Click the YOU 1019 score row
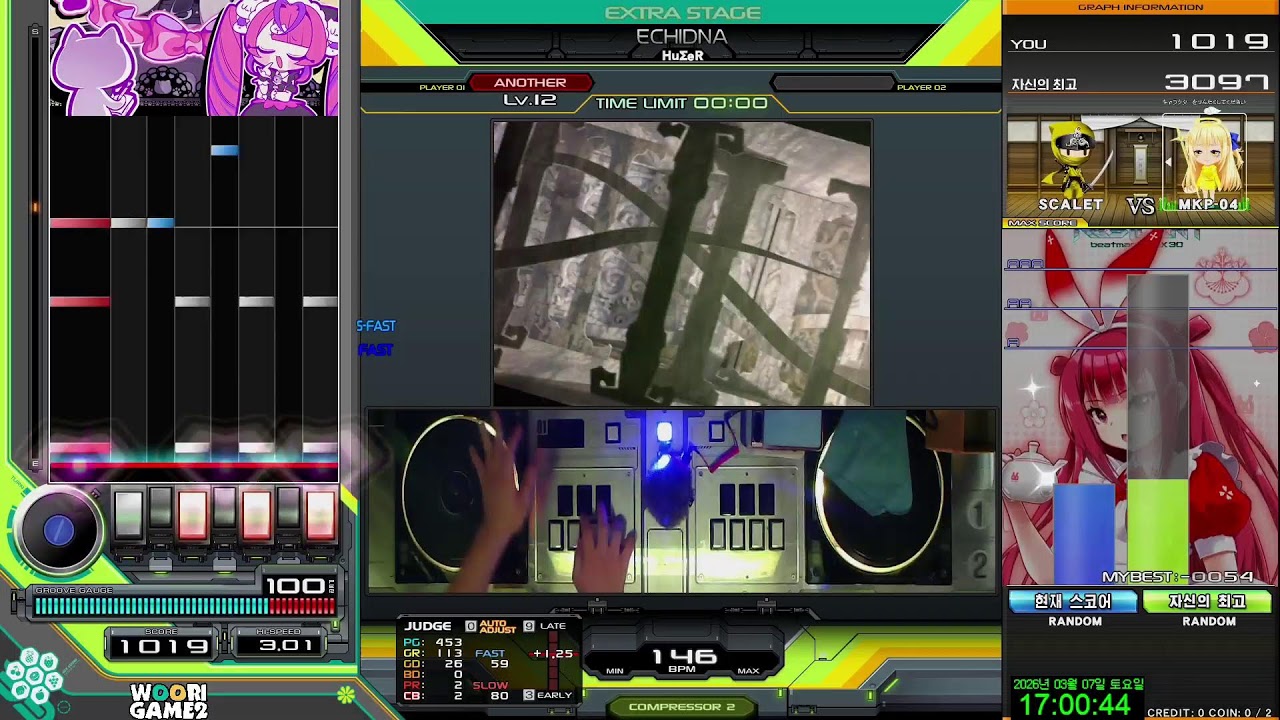The image size is (1280, 720). 1140,42
